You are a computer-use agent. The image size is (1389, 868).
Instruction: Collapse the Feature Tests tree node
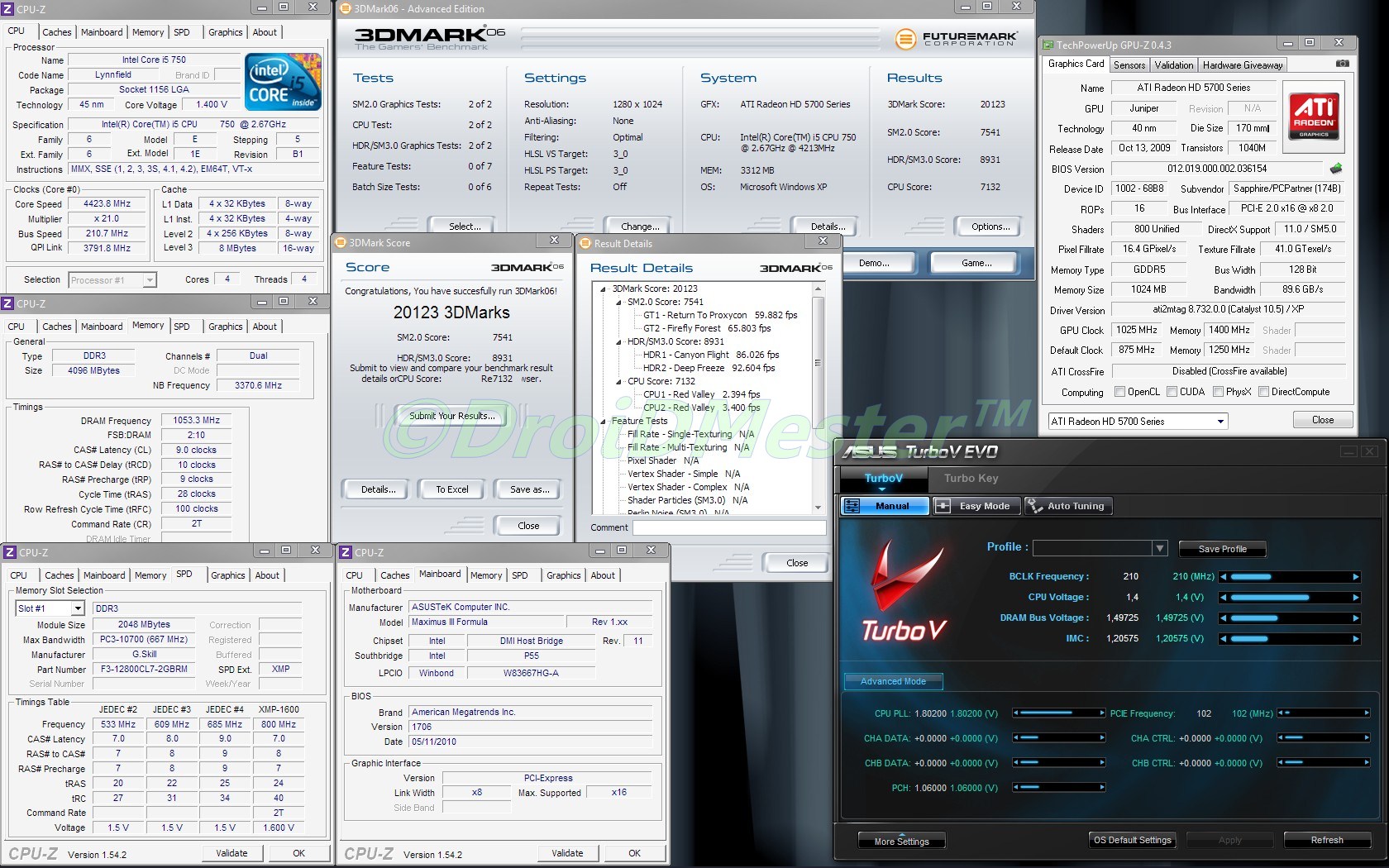click(x=604, y=421)
